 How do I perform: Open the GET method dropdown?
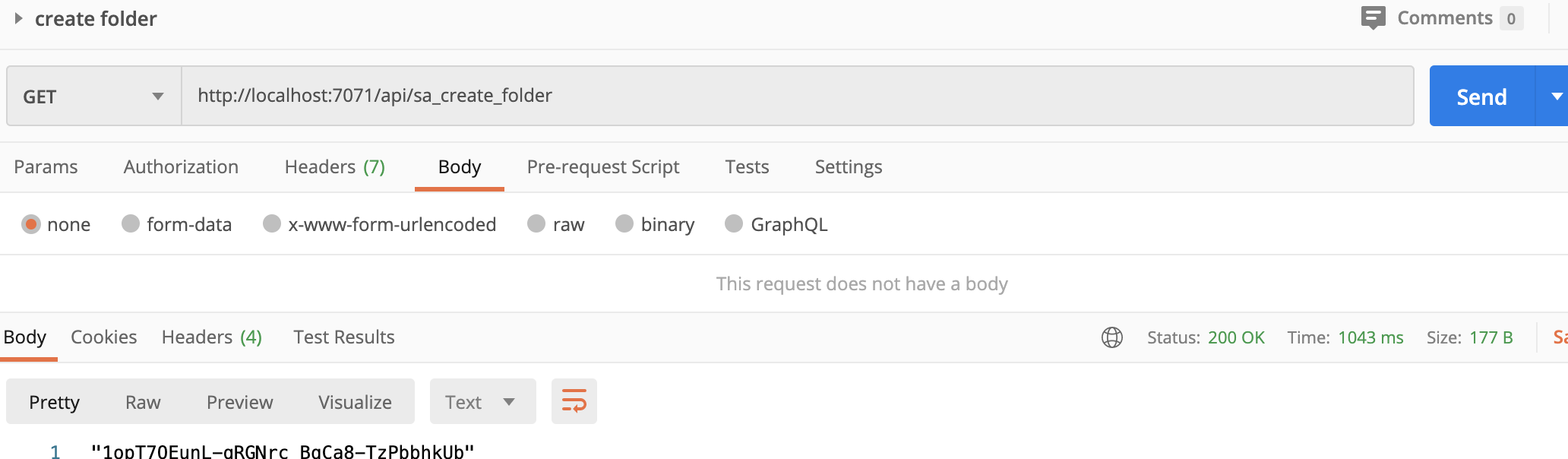coord(94,96)
